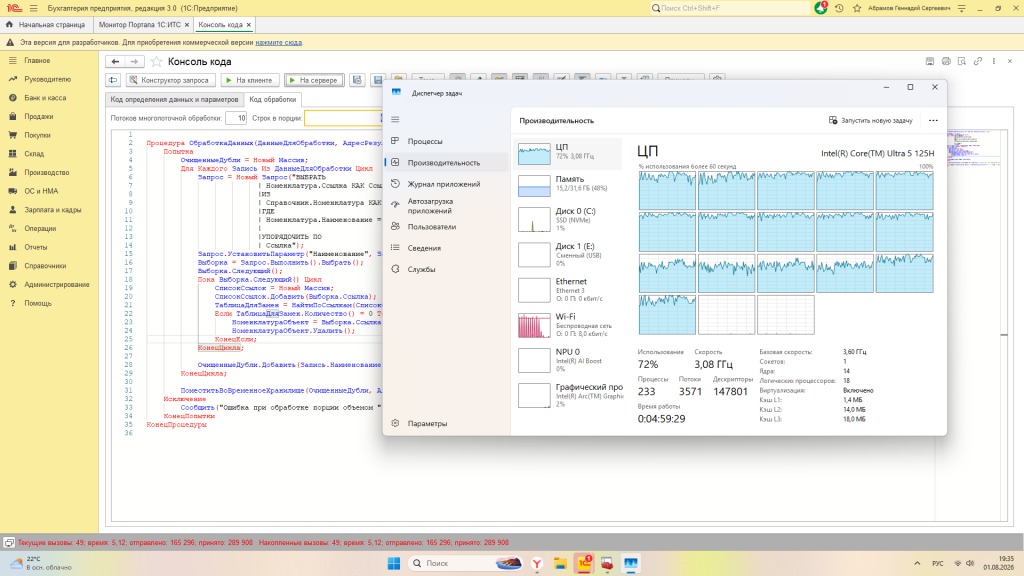The height and width of the screenshot is (576, 1024).
Task: Select Память performance graph
Action: 568,185
